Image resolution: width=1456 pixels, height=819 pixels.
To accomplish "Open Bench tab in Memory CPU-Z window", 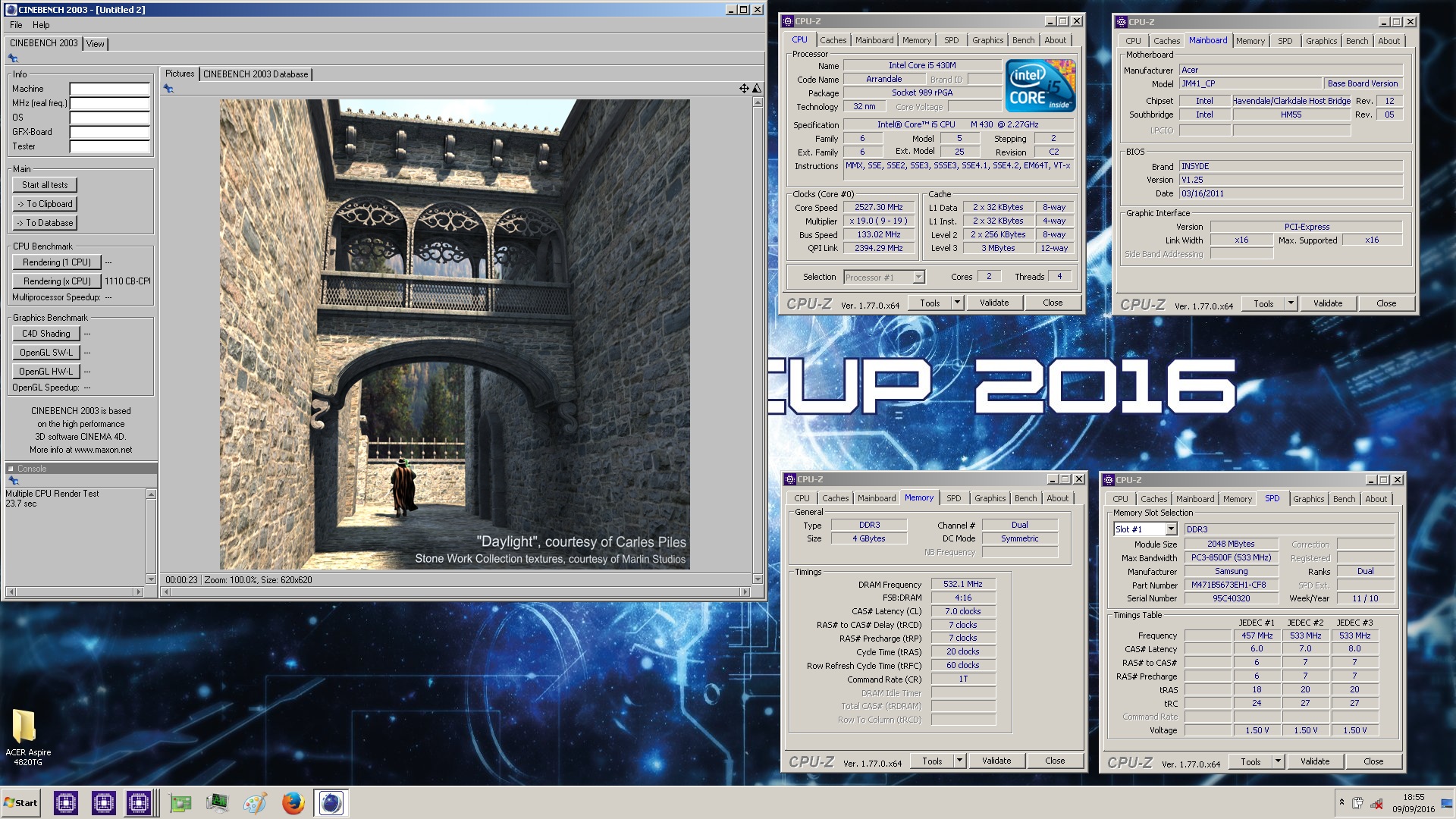I will click(x=1025, y=498).
